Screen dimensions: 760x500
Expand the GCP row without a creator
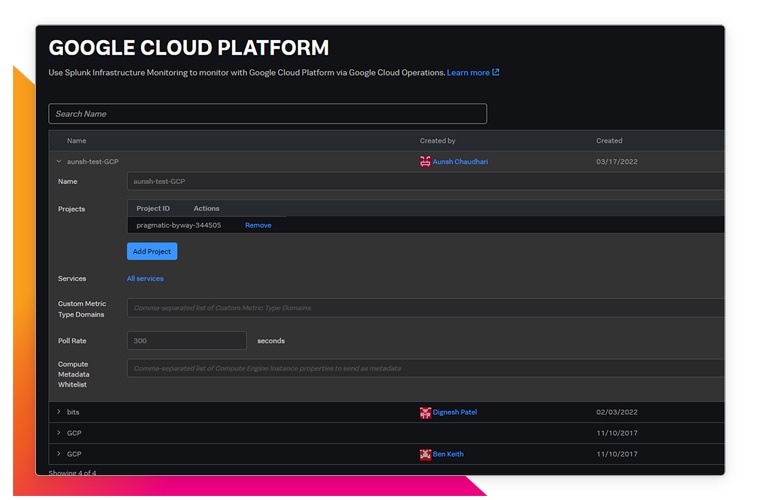59,433
